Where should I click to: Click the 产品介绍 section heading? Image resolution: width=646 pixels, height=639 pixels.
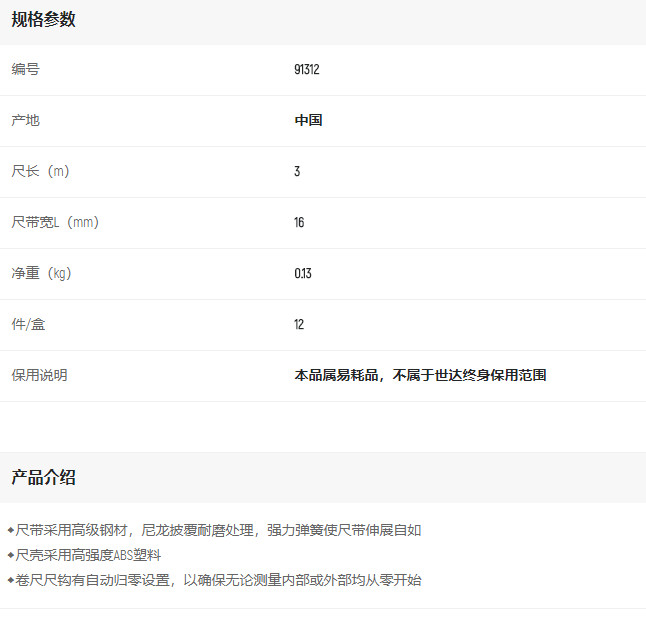click(x=43, y=478)
